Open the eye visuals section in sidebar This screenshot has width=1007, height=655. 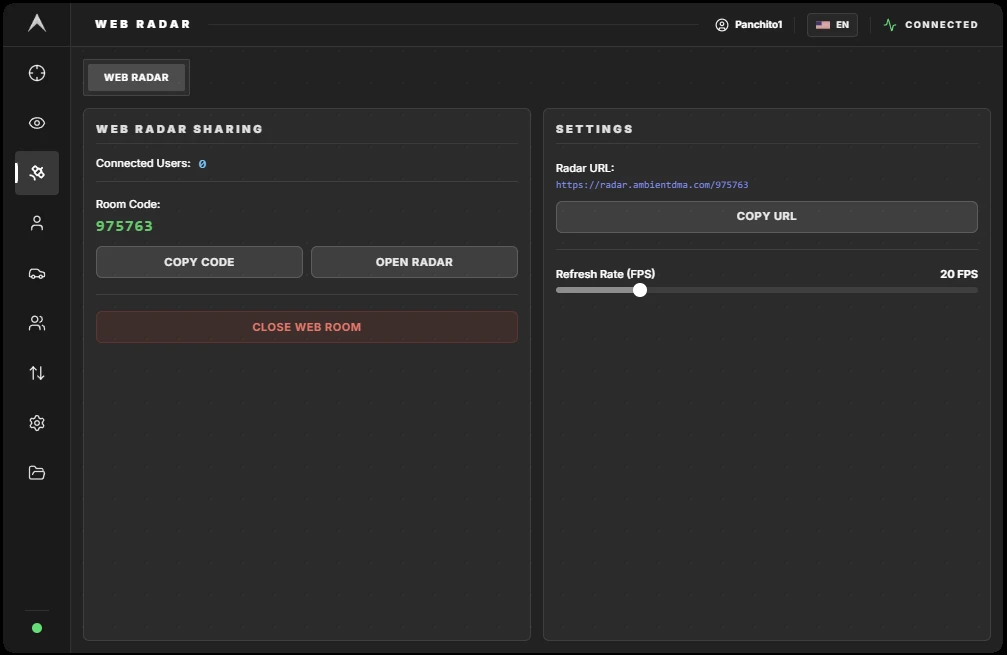tap(37, 123)
